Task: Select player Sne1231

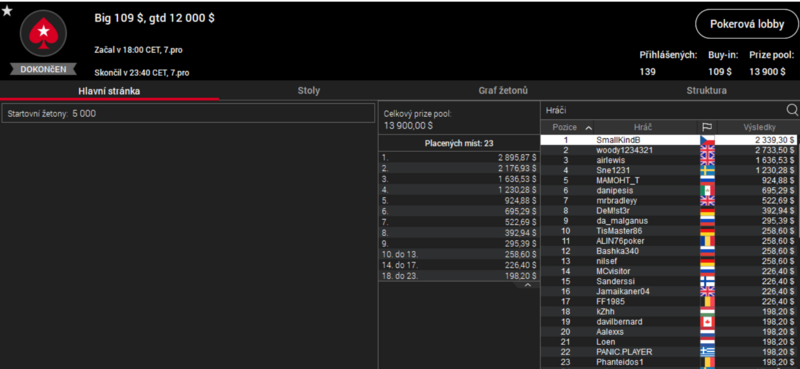Action: 668,170
